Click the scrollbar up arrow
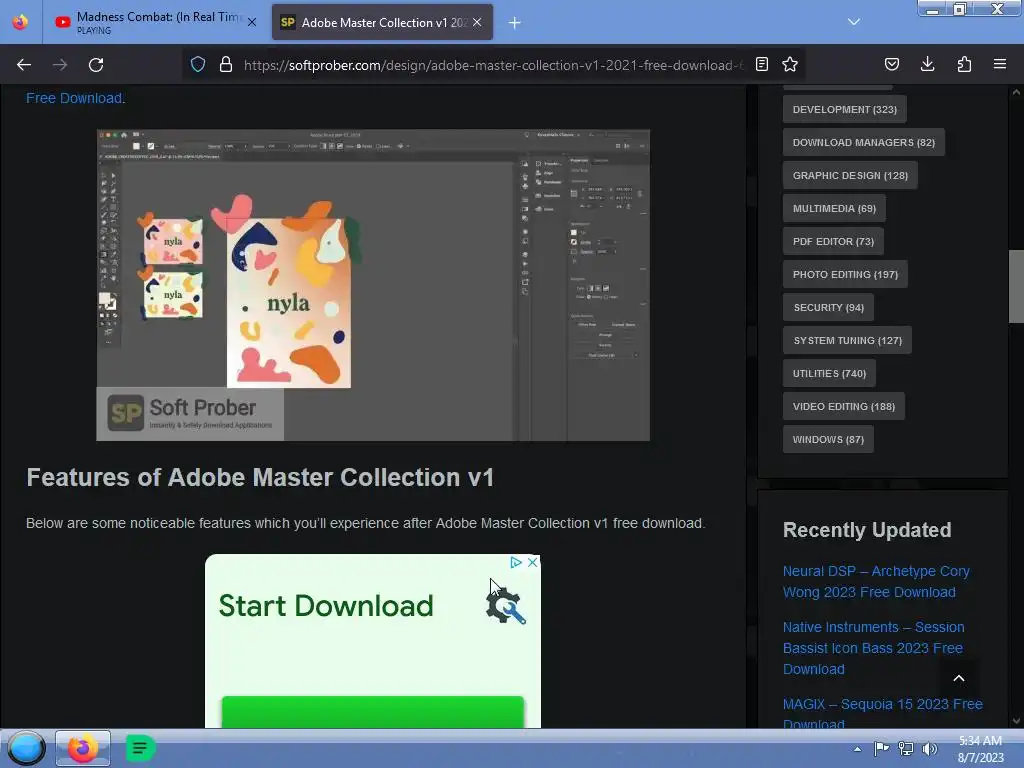The image size is (1024, 768). 1016,93
